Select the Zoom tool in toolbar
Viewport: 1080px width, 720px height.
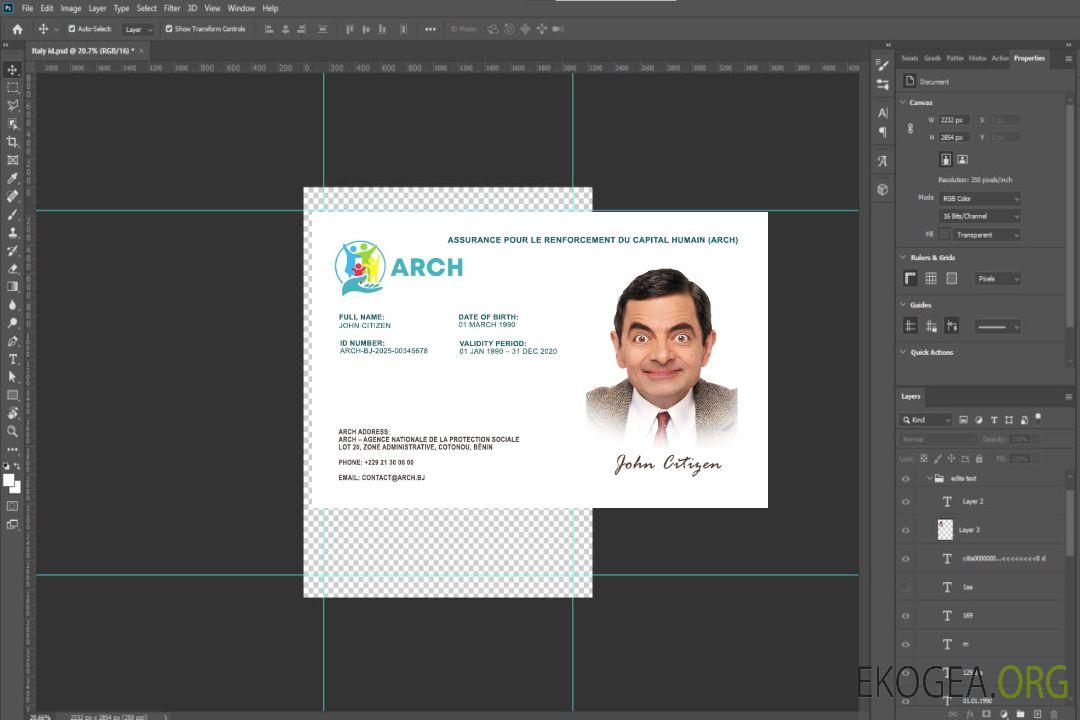(12, 431)
